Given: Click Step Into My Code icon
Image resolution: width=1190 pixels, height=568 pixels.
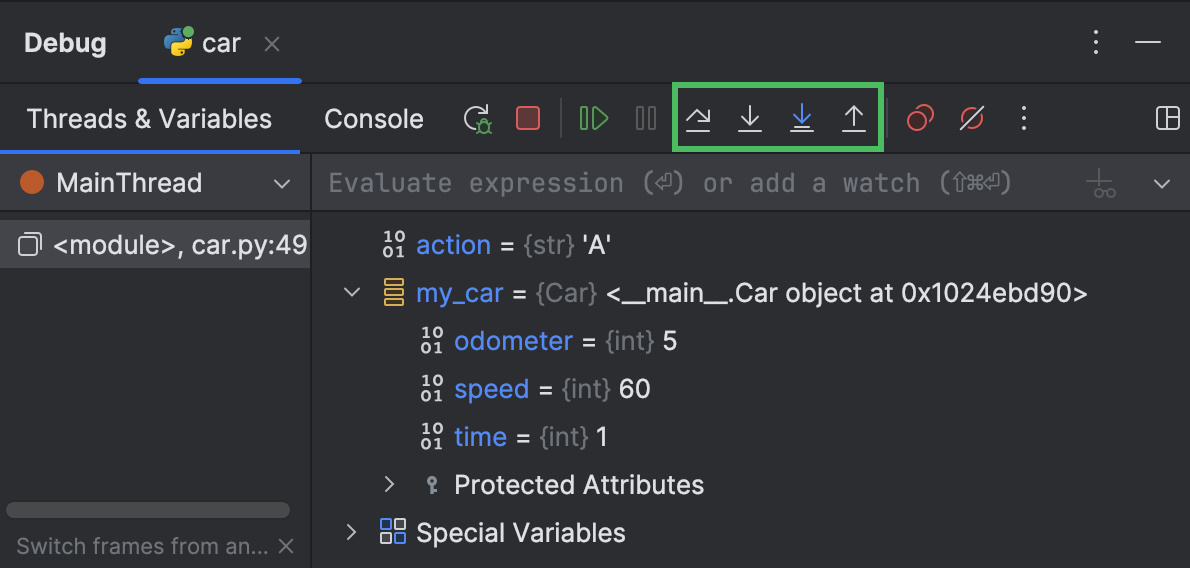Looking at the screenshot, I should pos(801,118).
